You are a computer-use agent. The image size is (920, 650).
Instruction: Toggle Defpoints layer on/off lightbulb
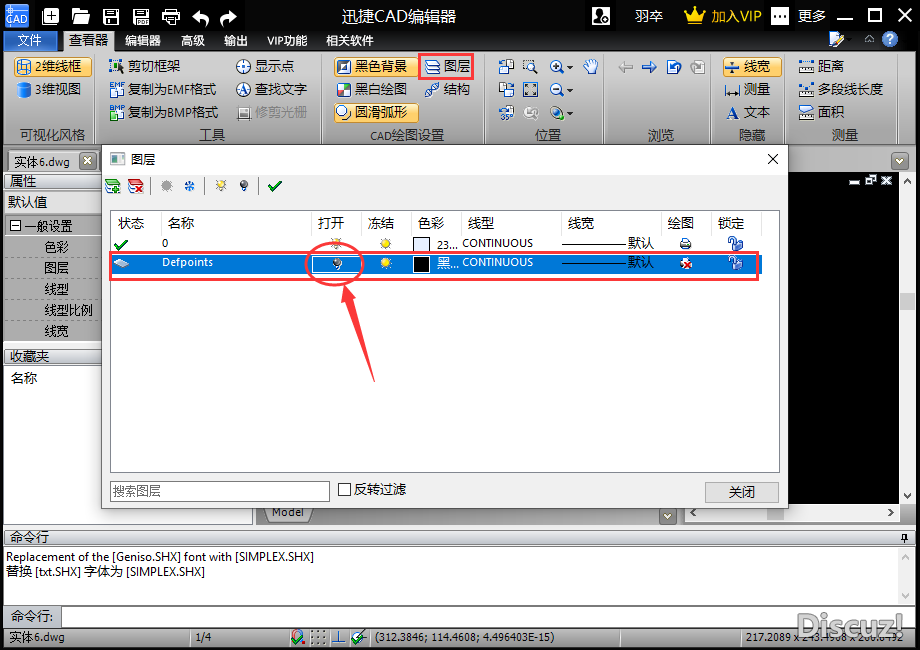pyautogui.click(x=337, y=263)
